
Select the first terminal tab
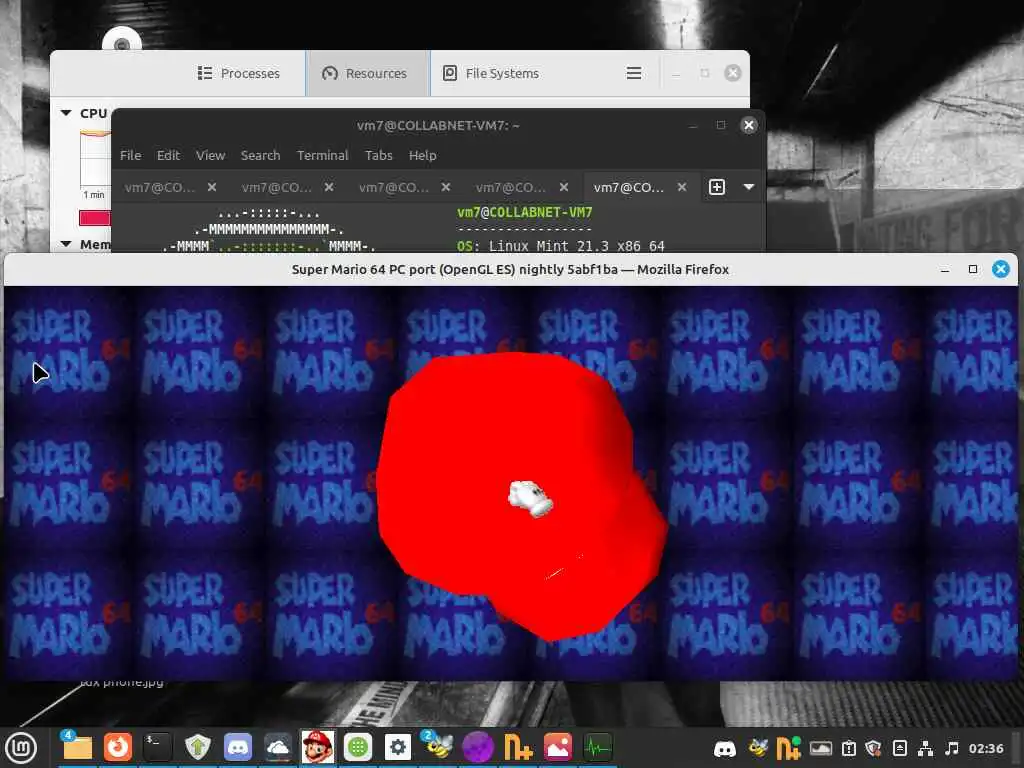tap(159, 187)
